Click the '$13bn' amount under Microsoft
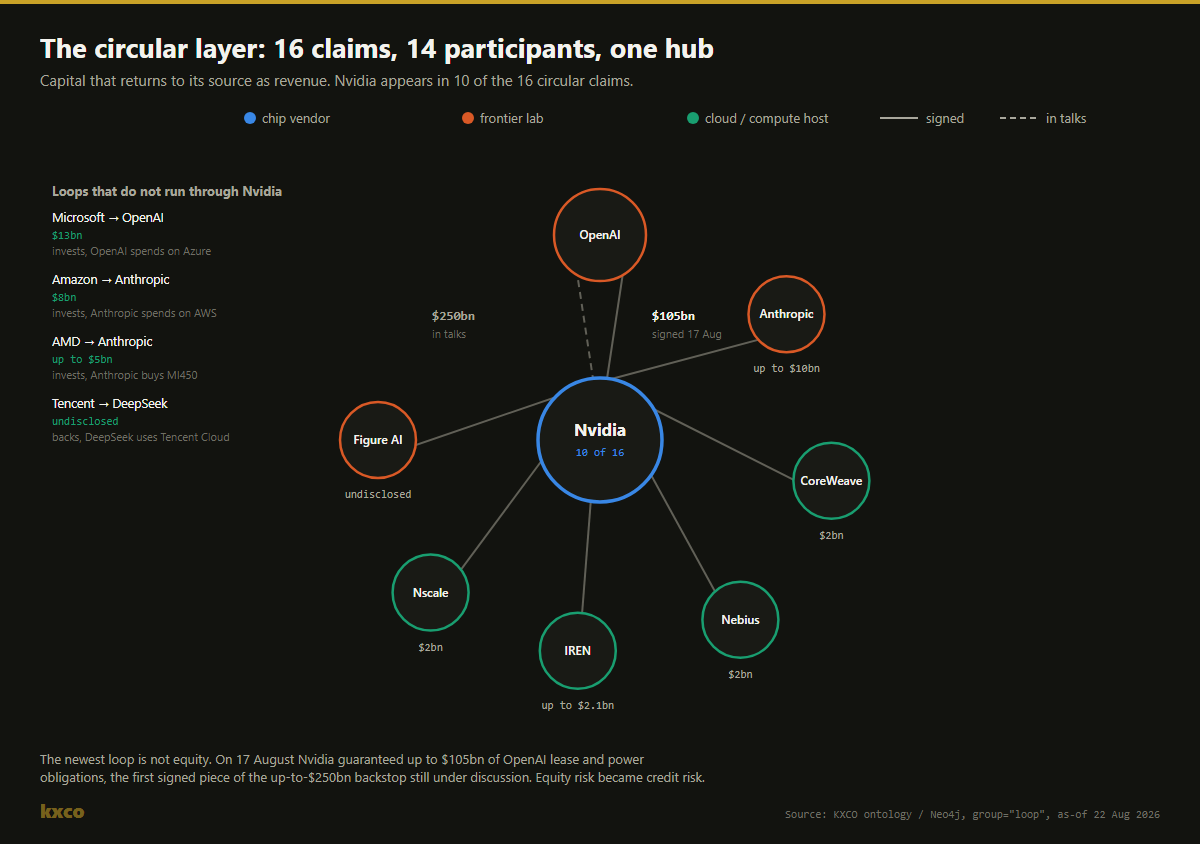The image size is (1200, 844). click(x=67, y=235)
